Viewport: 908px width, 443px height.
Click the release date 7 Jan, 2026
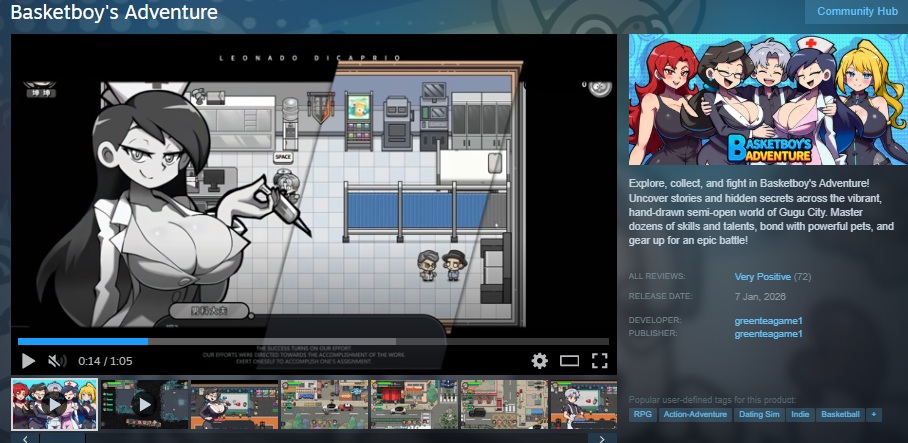coord(760,296)
